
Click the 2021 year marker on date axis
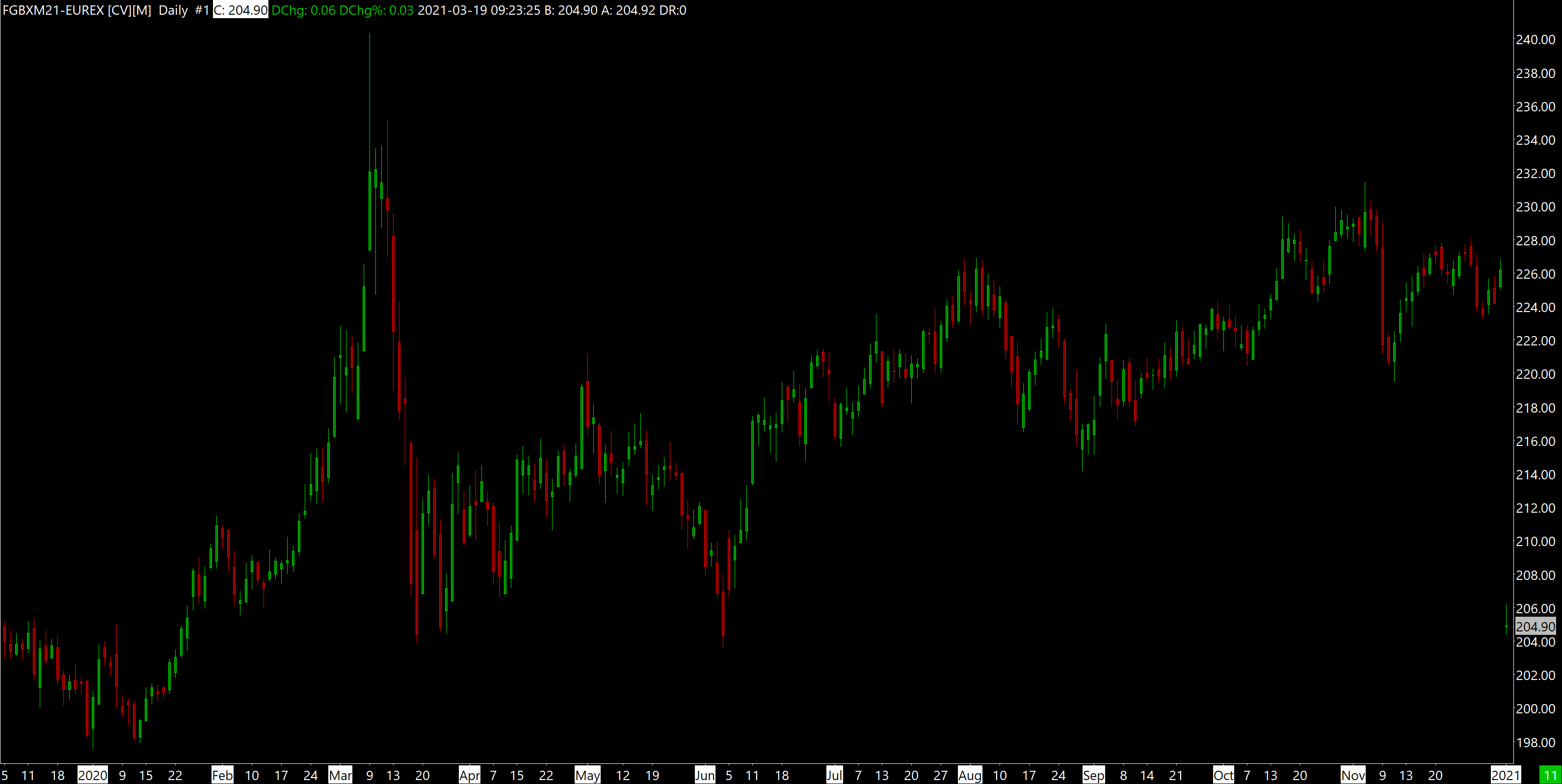1505,775
